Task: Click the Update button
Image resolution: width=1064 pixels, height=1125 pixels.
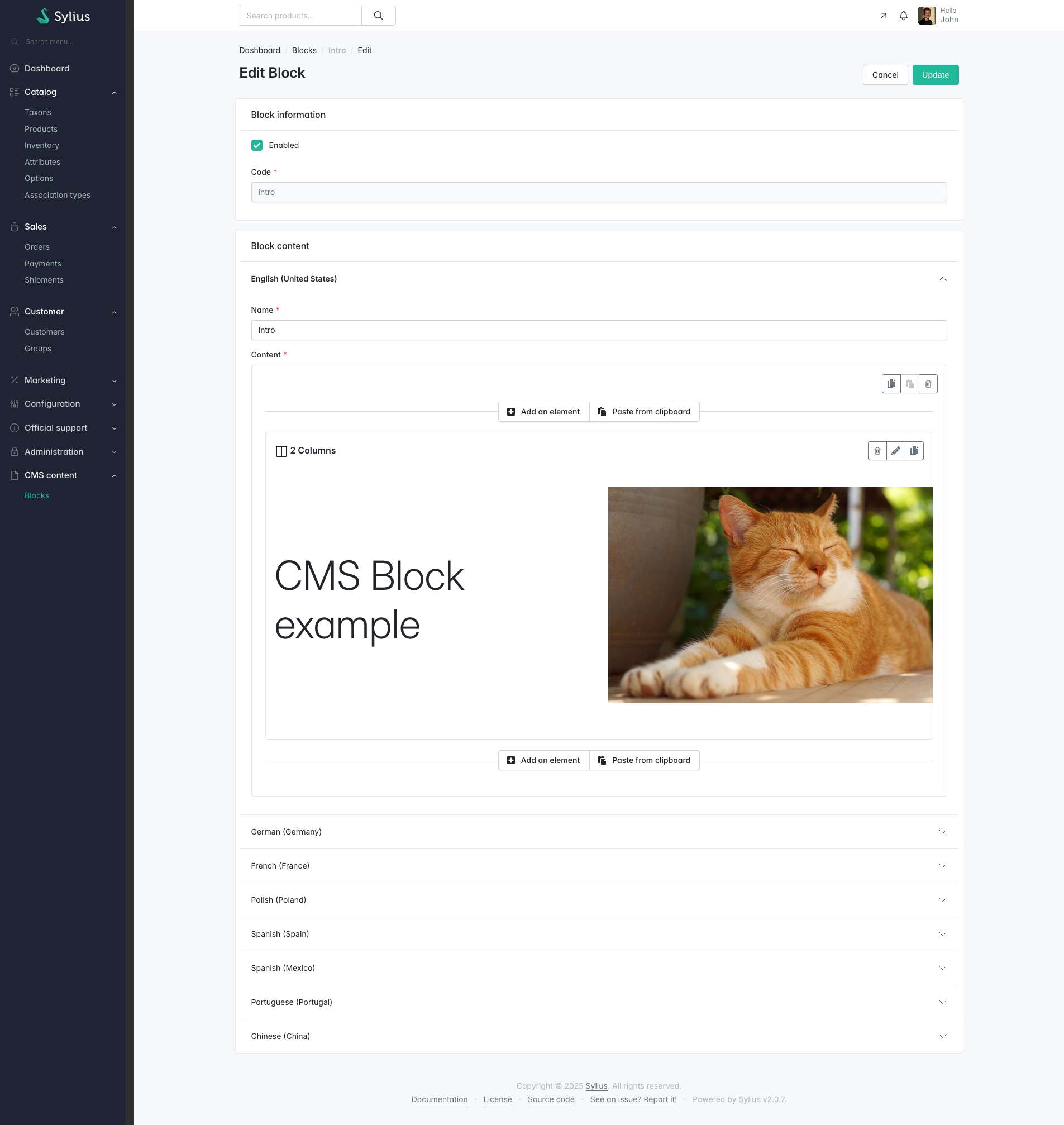Action: click(x=934, y=75)
